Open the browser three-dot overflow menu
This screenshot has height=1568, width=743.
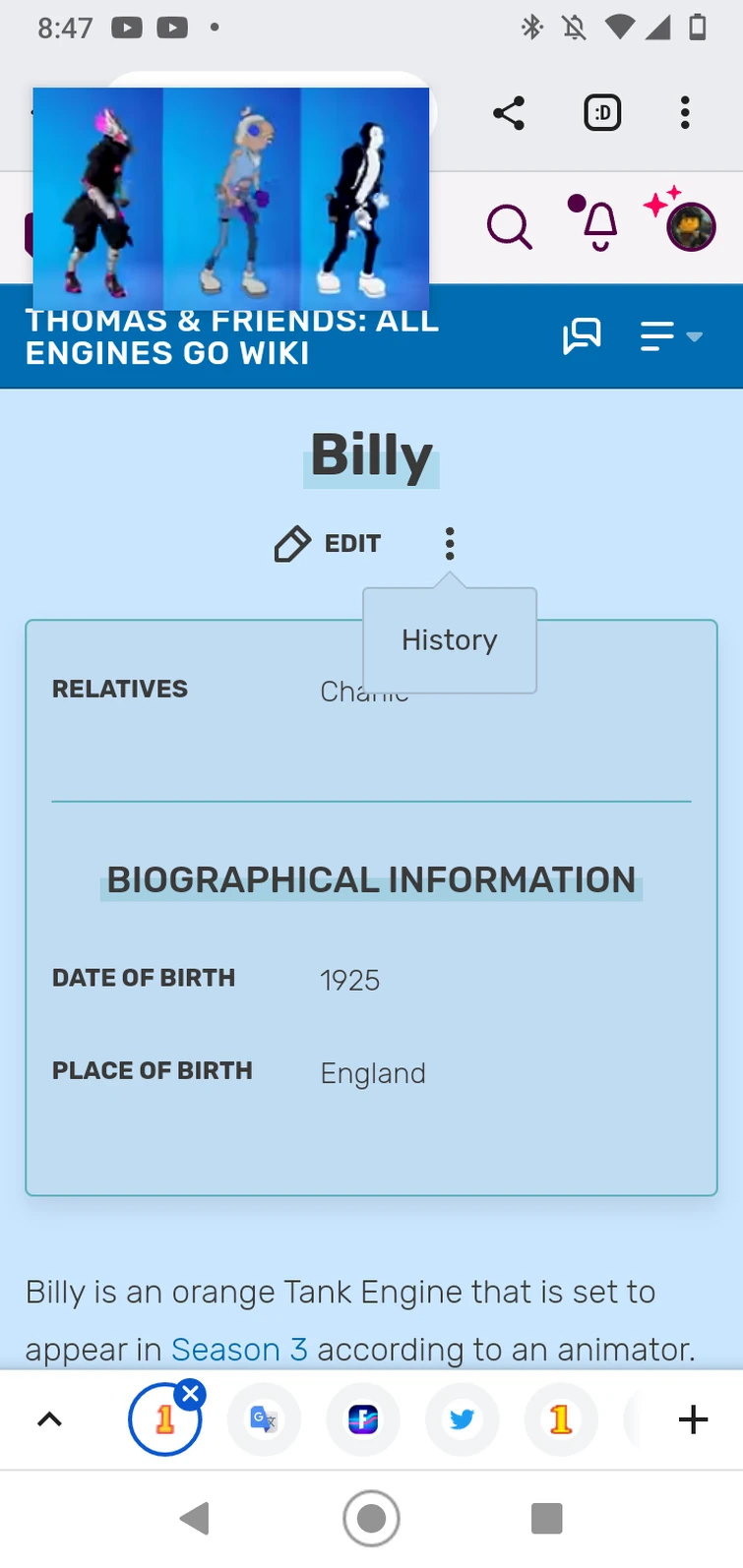coord(684,112)
